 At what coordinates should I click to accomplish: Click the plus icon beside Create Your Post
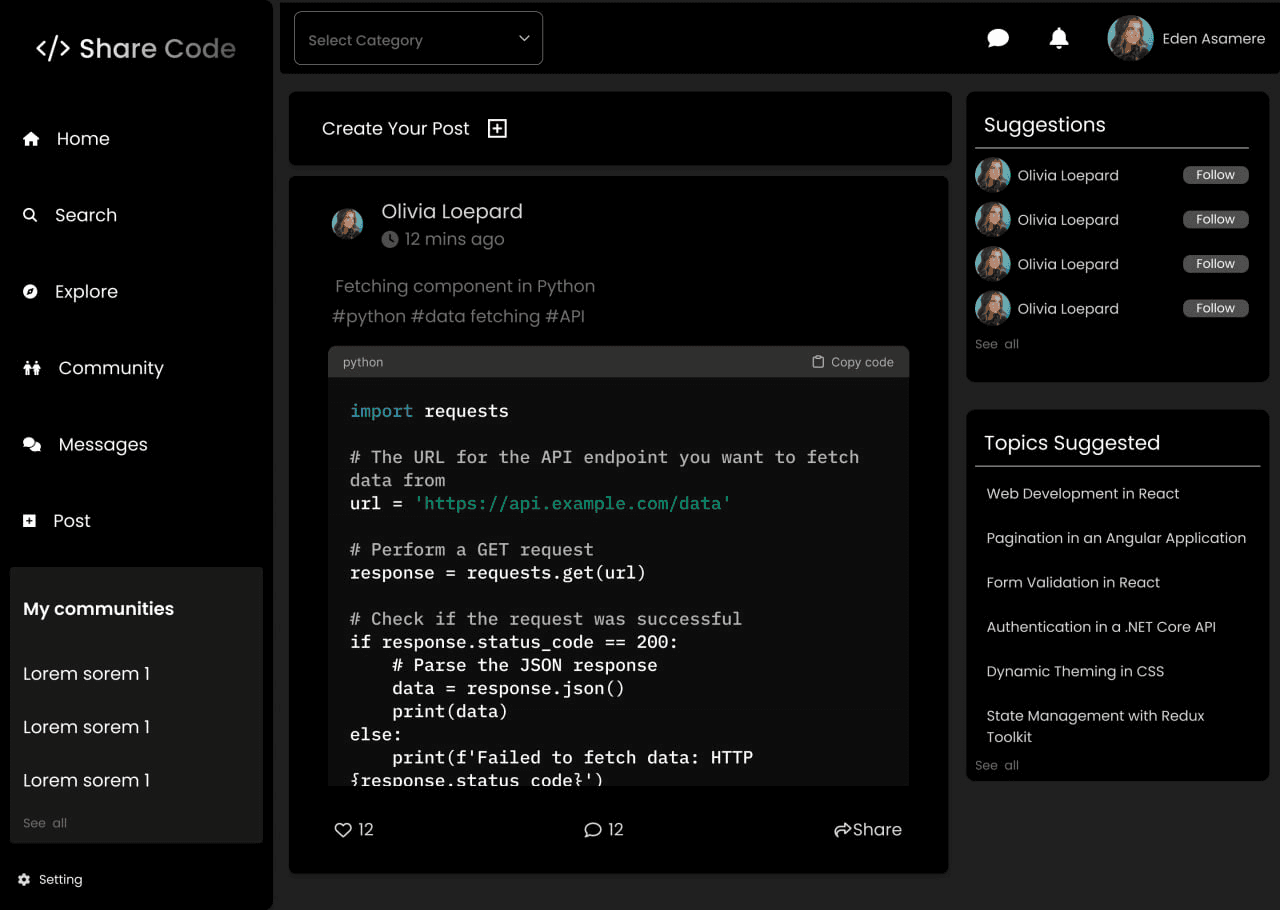pyautogui.click(x=497, y=128)
